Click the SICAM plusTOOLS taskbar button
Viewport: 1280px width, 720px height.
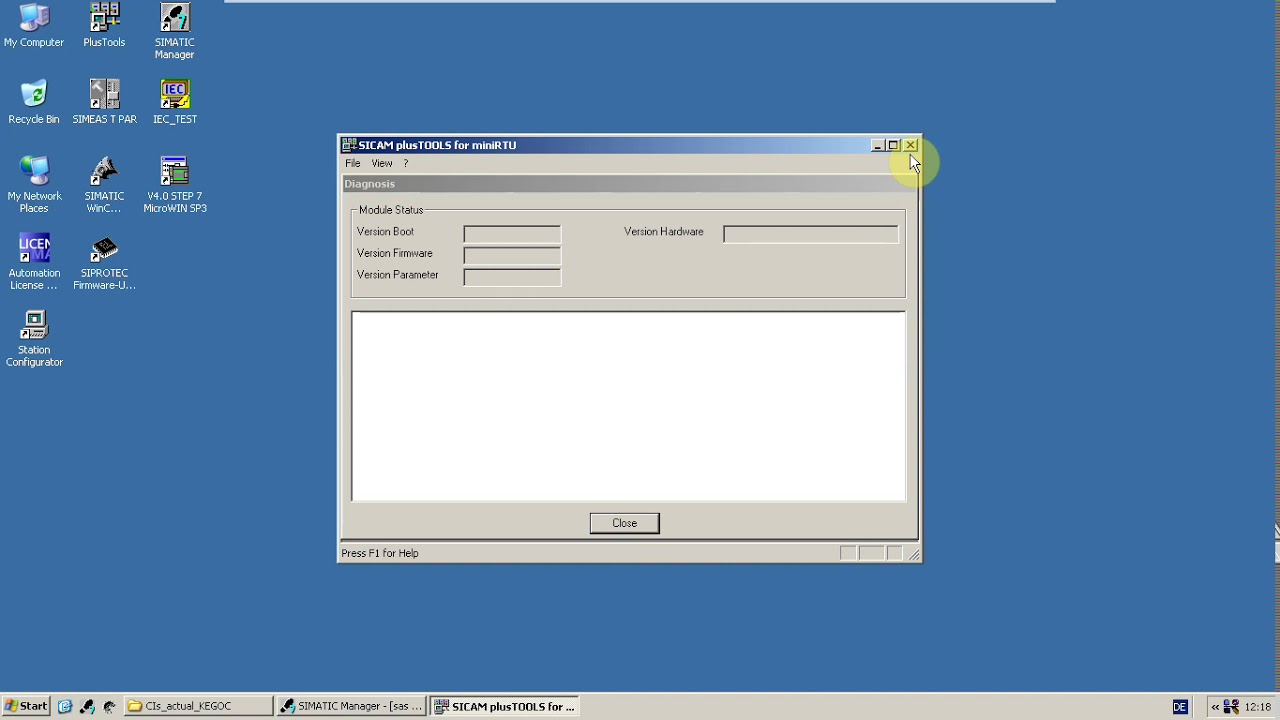click(x=505, y=706)
